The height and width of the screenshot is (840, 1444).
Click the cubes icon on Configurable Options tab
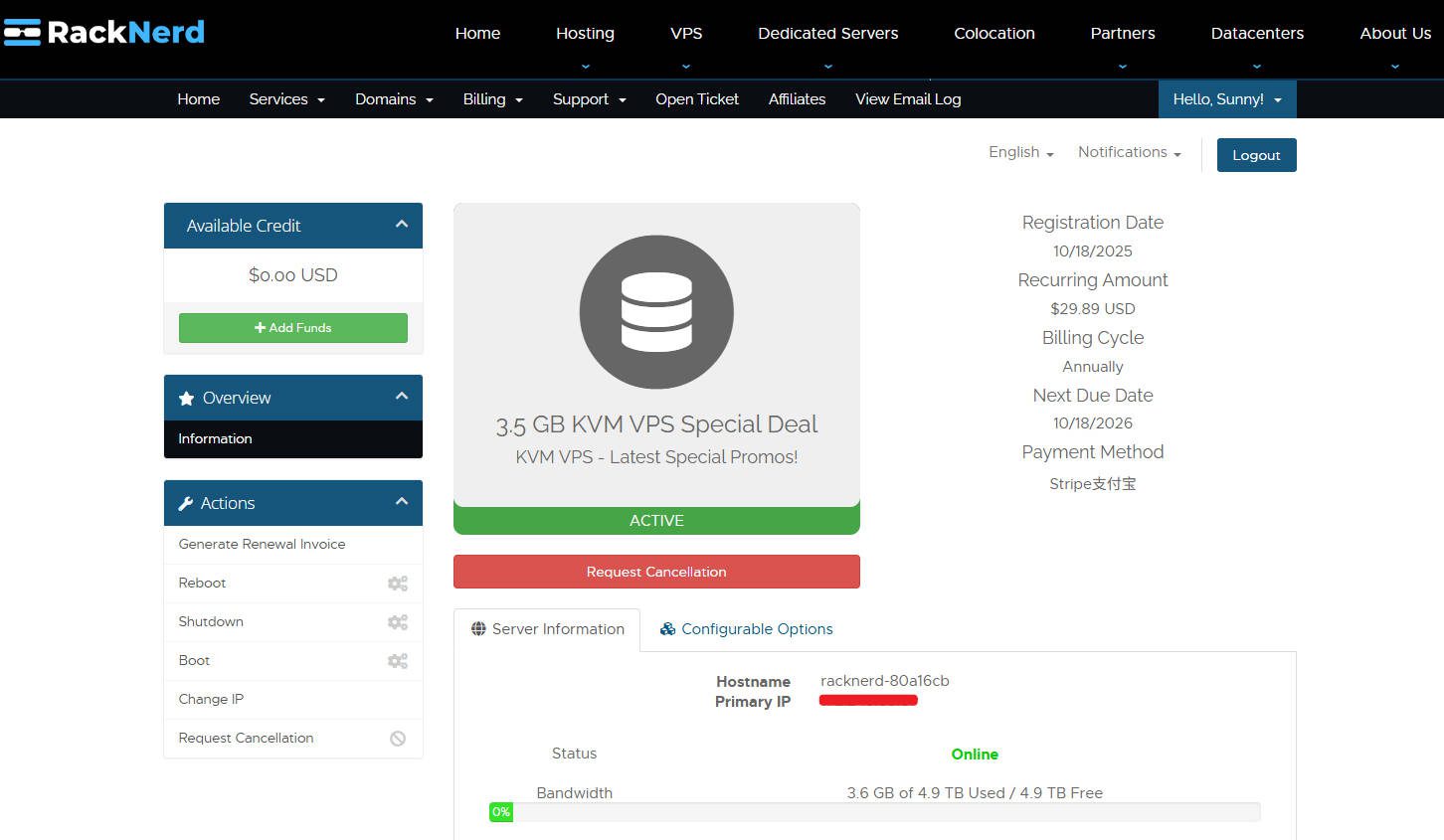668,629
